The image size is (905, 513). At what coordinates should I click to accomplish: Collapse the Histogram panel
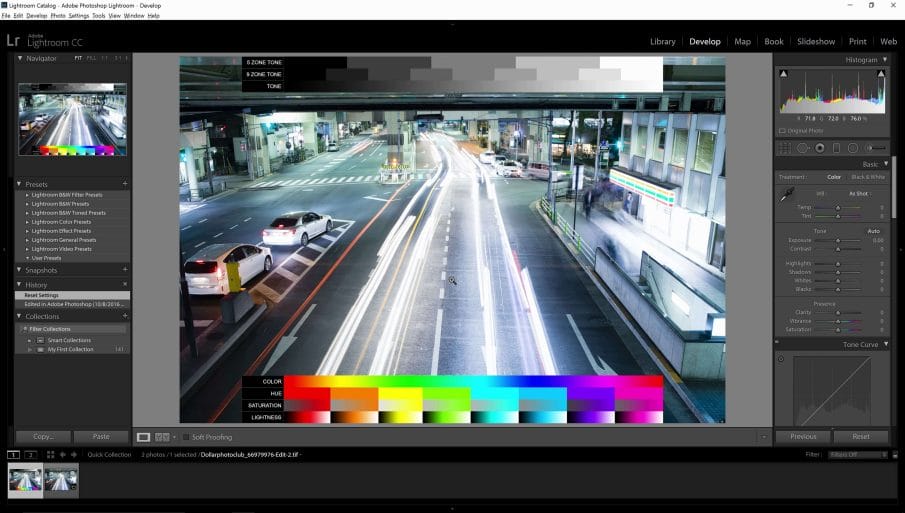884,60
